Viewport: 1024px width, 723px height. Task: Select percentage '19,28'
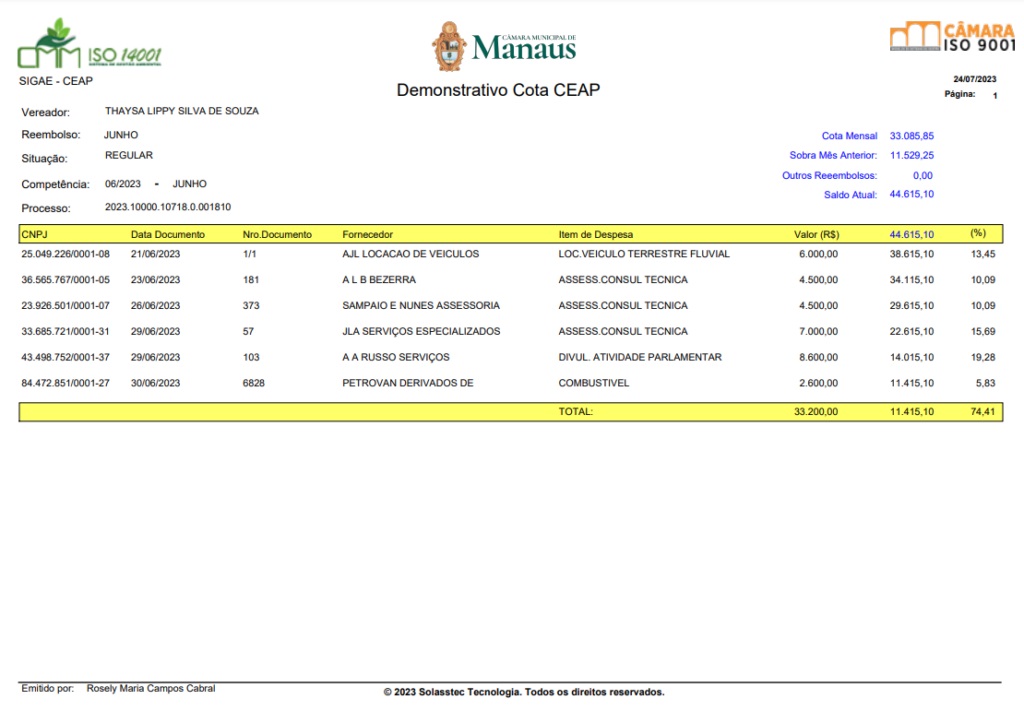tap(983, 357)
